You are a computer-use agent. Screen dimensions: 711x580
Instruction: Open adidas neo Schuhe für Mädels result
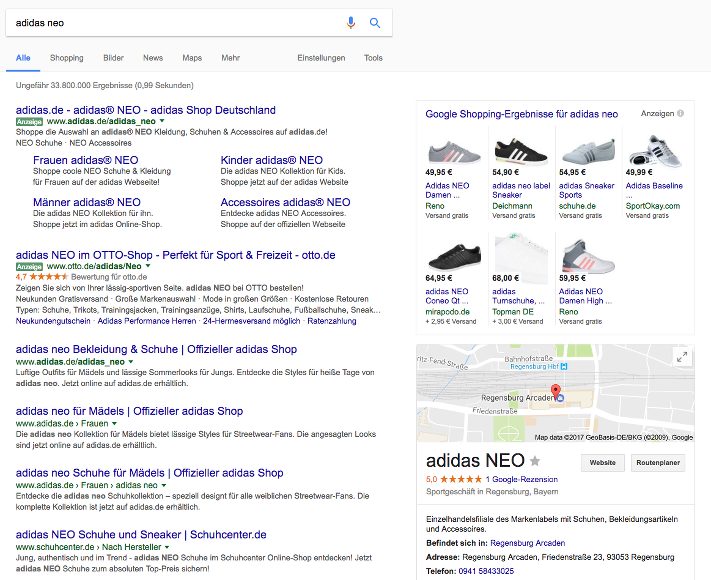150,473
